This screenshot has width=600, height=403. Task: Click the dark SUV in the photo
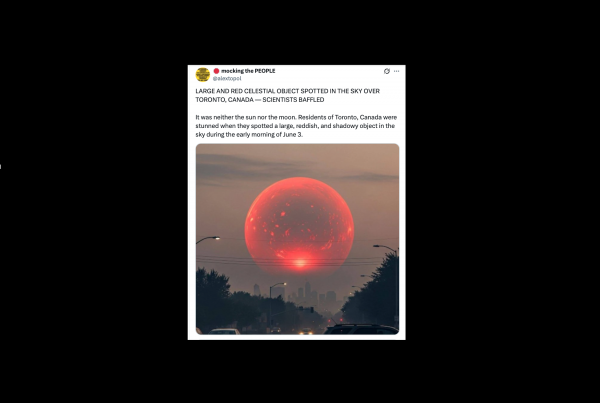pos(362,329)
